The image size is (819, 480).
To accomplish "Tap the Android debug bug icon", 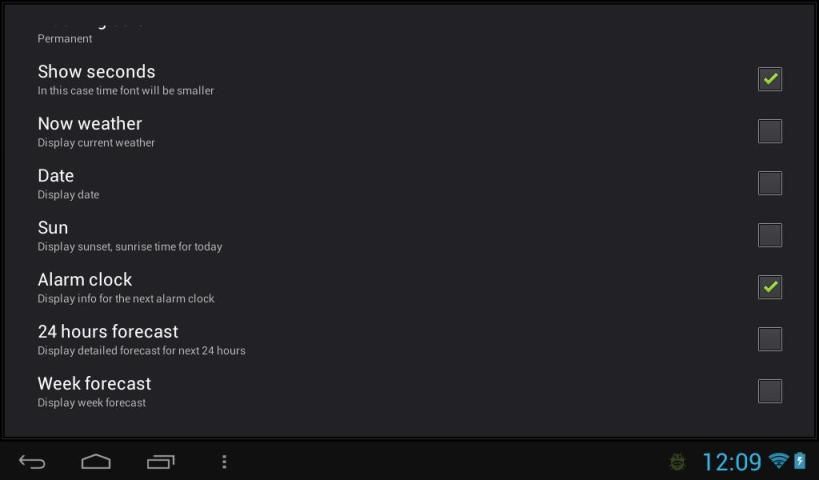I will coord(677,462).
